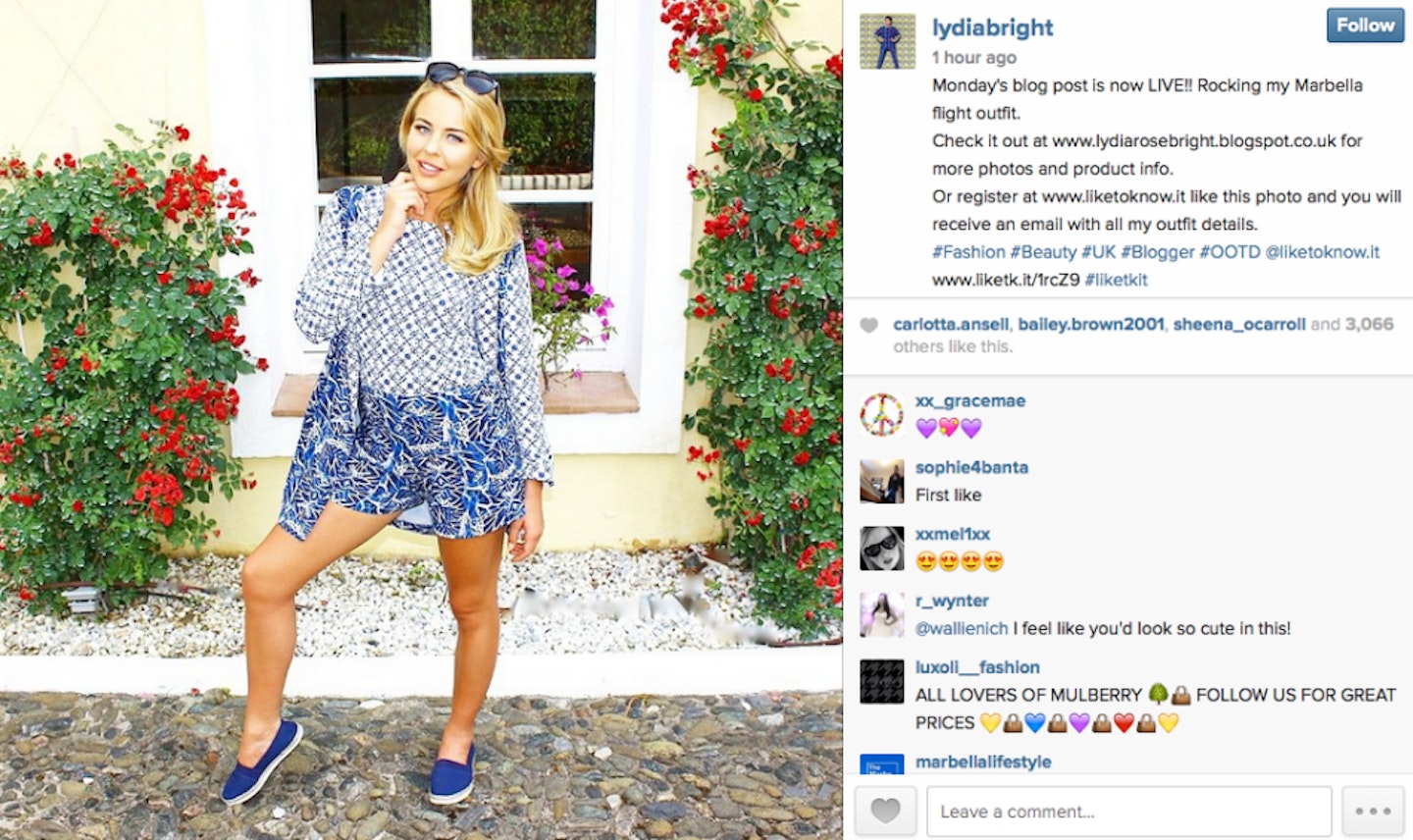
Task: Open the @liketoknow.it mention in caption
Action: click(1322, 252)
